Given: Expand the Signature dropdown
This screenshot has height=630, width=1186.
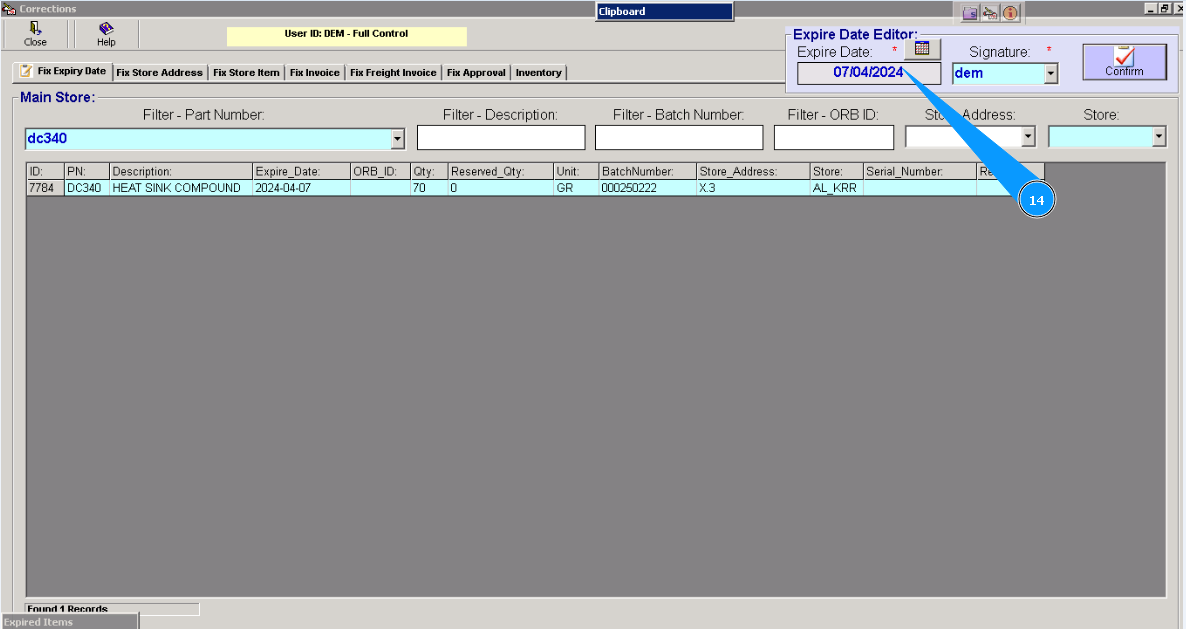Looking at the screenshot, I should pos(1051,73).
